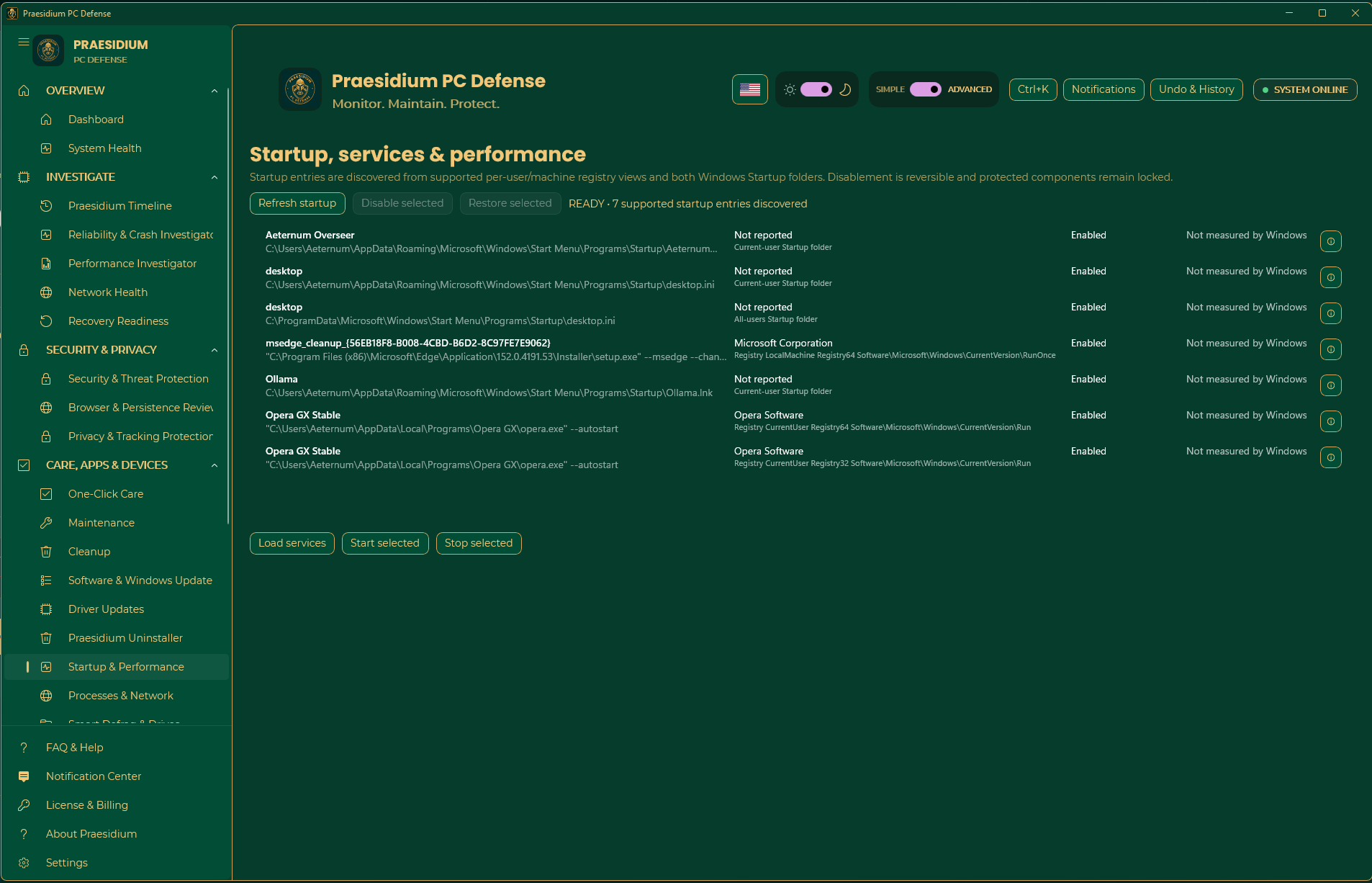Open Startup & Performance page

tap(117, 667)
